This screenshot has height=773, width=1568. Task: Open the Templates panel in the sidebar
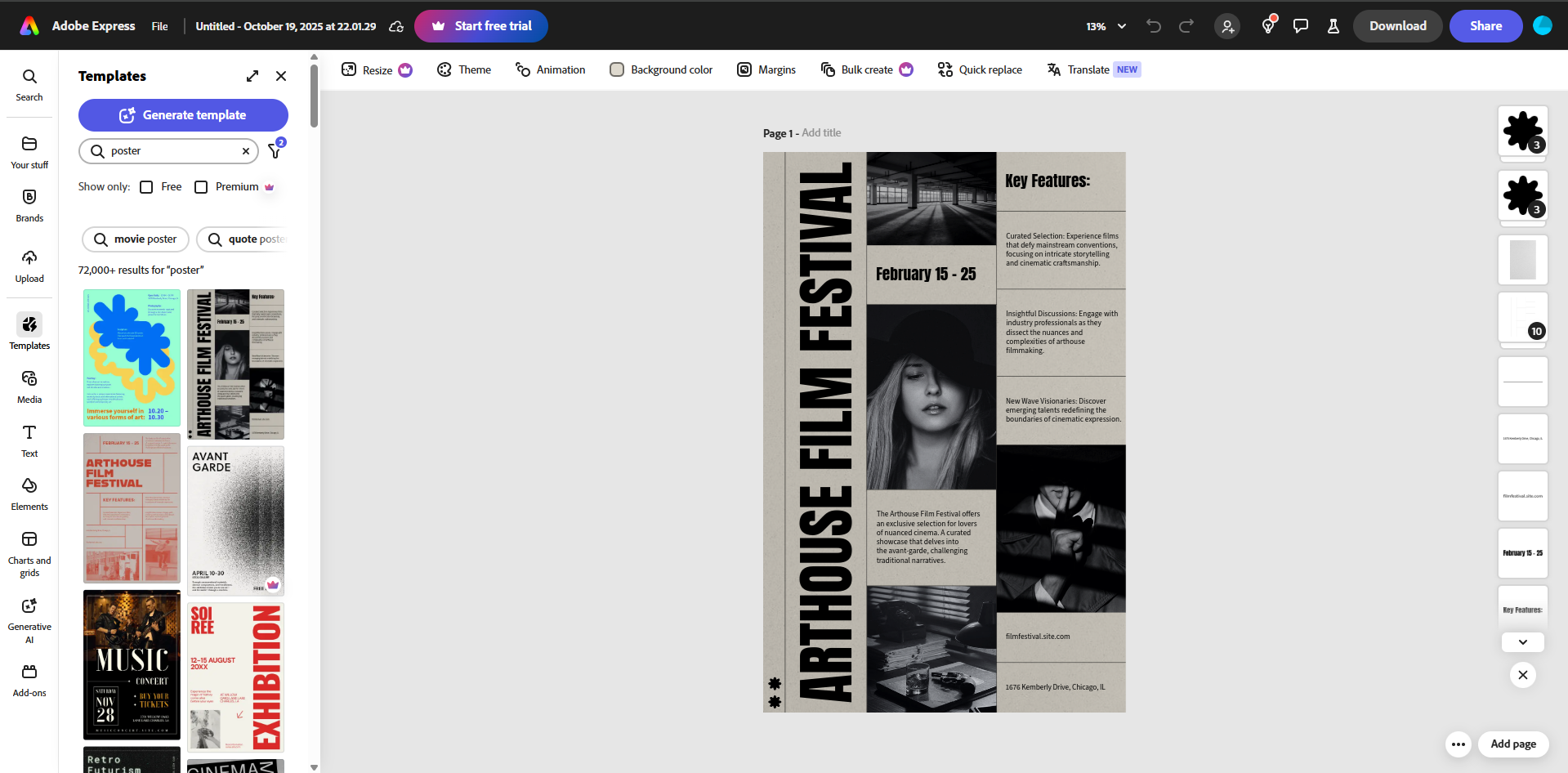(x=29, y=330)
